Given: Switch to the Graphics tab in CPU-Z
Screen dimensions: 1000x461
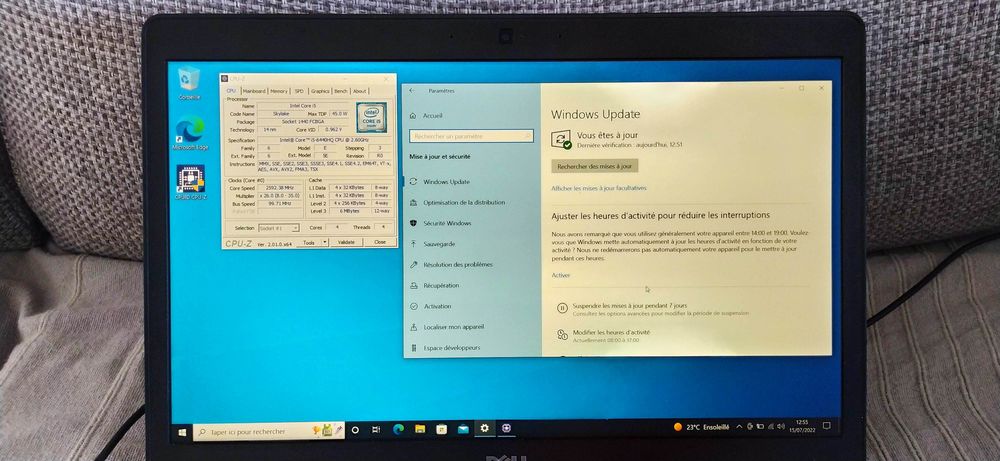Looking at the screenshot, I should [x=320, y=91].
